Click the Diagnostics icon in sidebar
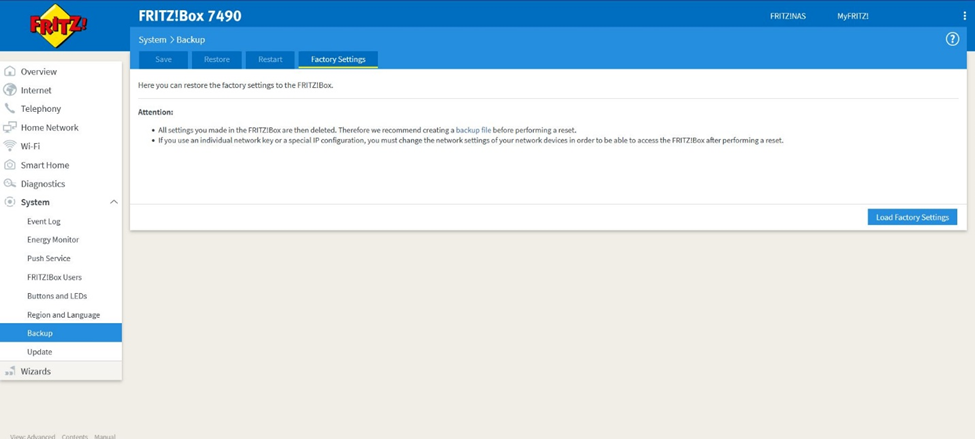The image size is (975, 439). coord(10,184)
